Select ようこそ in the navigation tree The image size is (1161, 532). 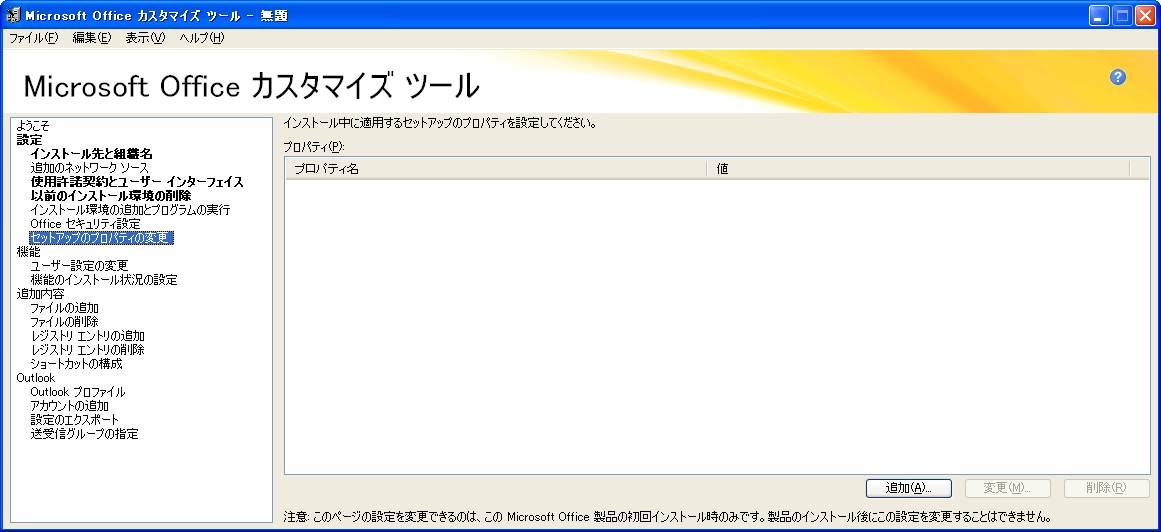point(33,126)
